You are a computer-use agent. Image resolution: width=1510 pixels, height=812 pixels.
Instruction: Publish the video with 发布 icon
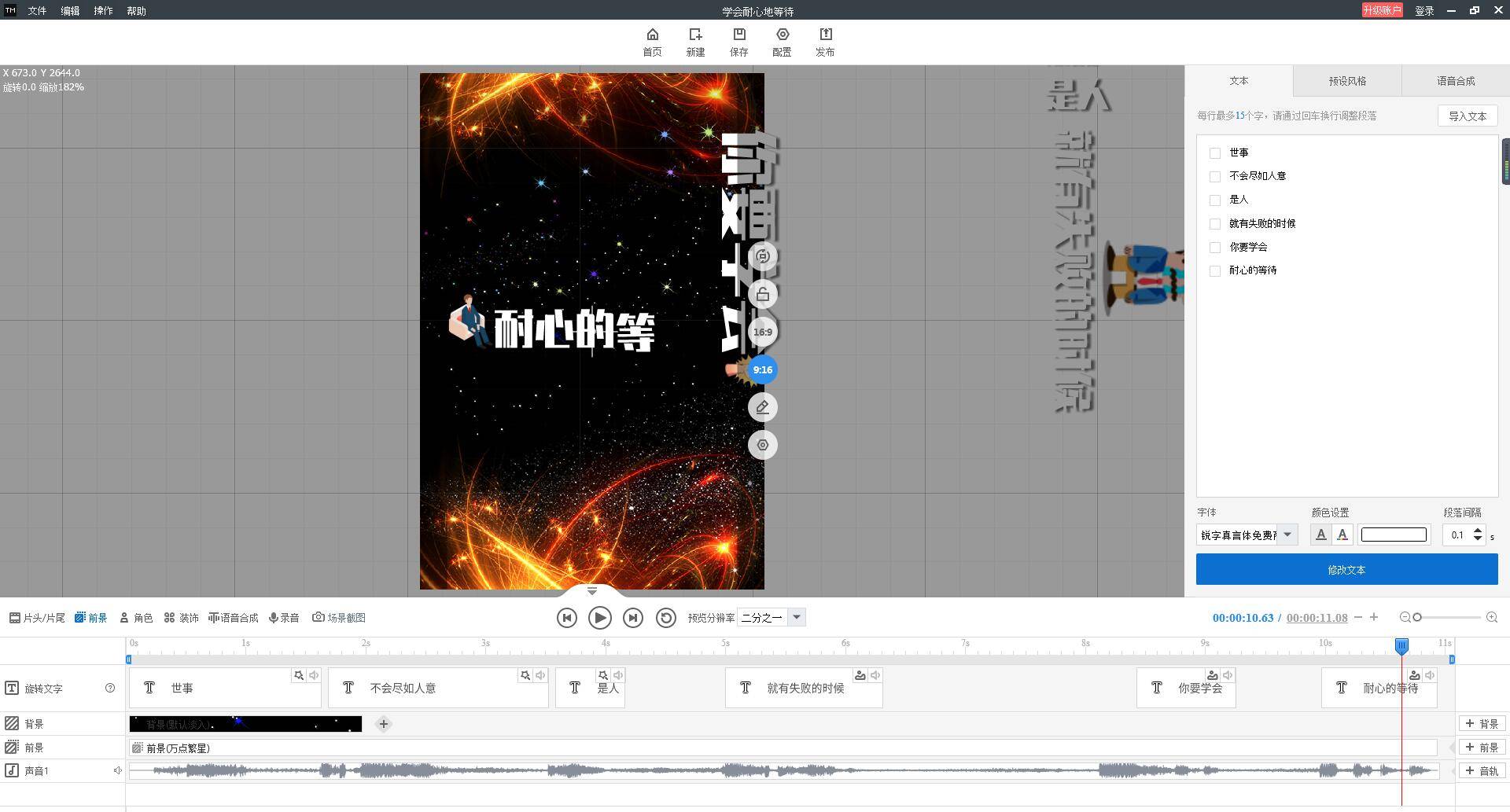coord(825,42)
